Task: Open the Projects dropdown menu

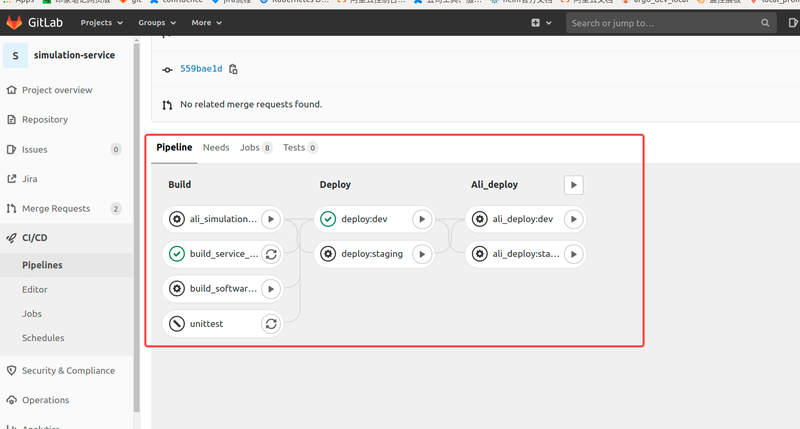Action: [x=102, y=22]
